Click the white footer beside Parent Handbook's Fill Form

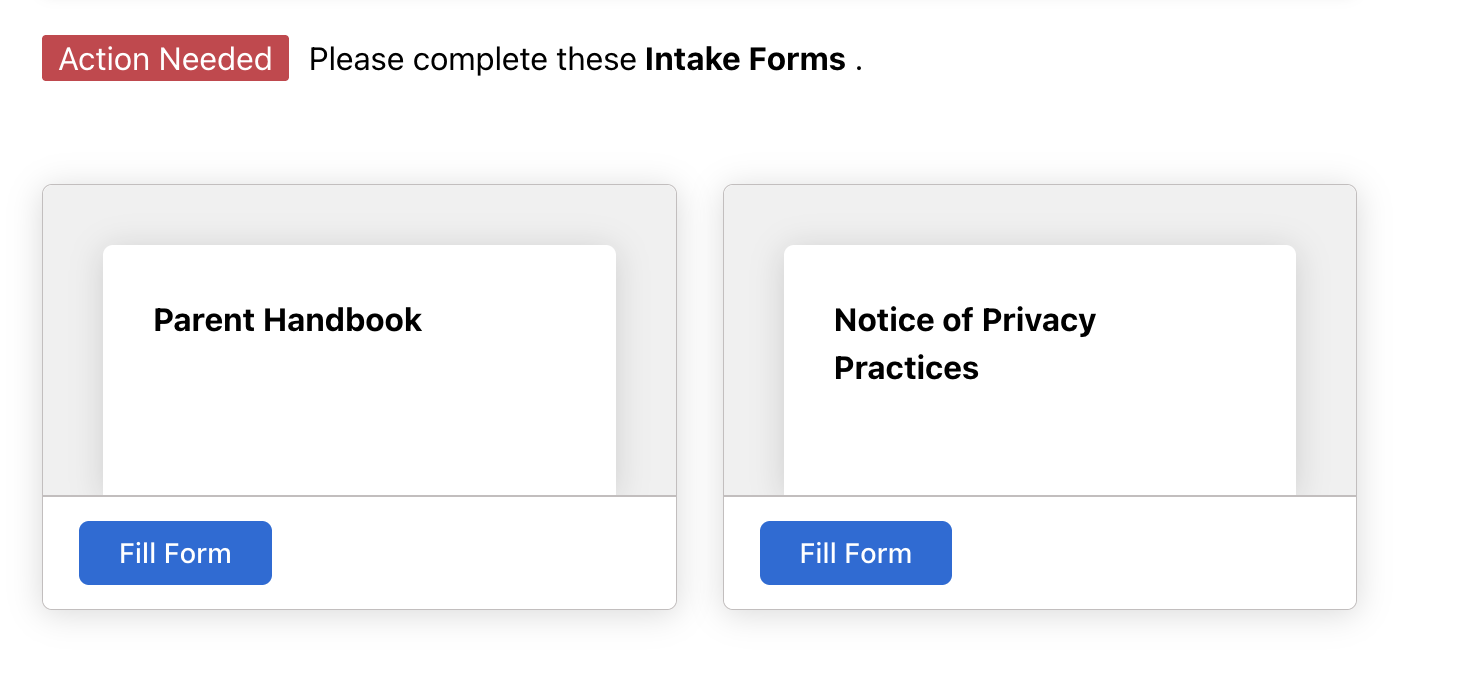470,553
